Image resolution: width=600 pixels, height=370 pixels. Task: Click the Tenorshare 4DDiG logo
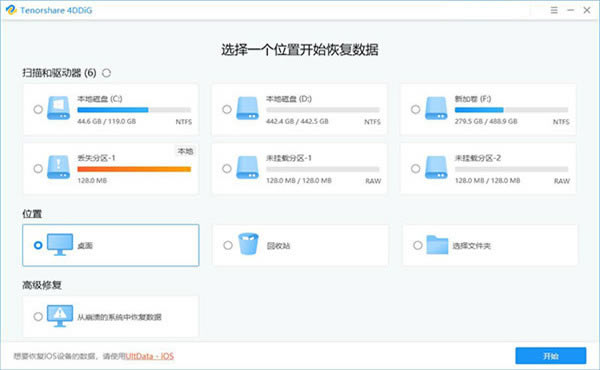point(11,10)
